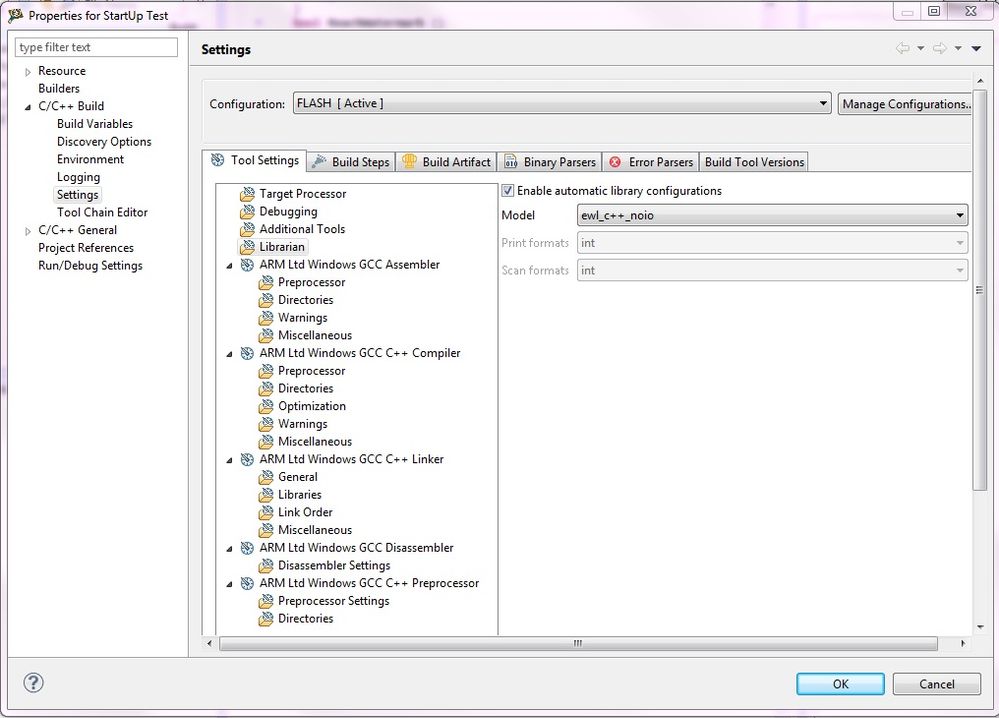Click the Additional Tools folder icon

[x=247, y=229]
